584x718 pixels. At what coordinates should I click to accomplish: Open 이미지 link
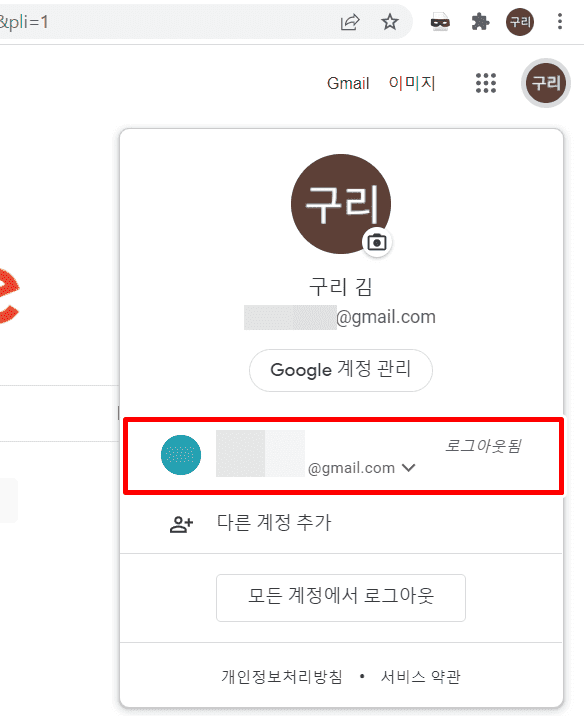[412, 83]
